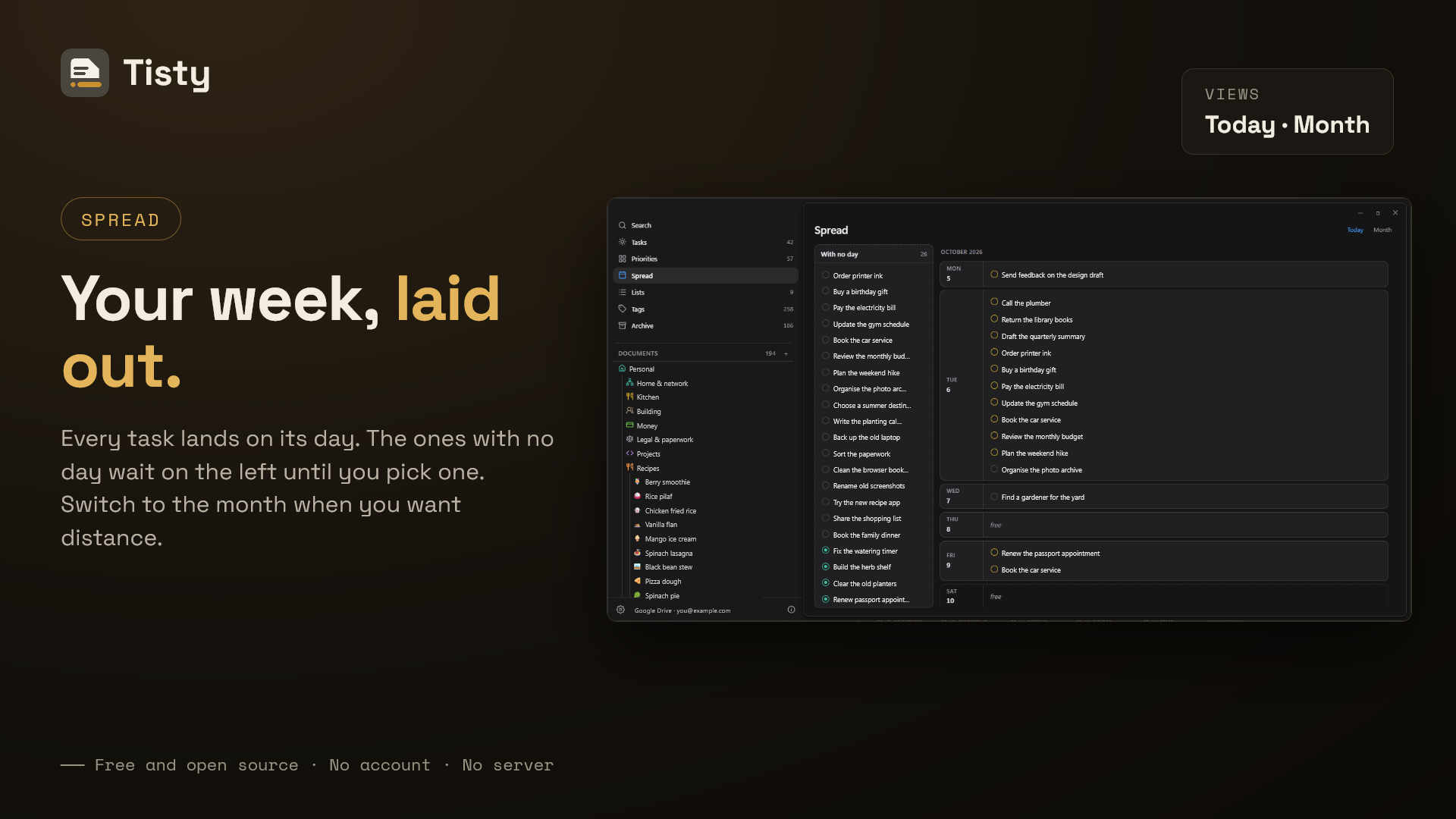This screenshot has width=1456, height=819.
Task: Click the Thursday 8 free slot
Action: pos(1186,525)
